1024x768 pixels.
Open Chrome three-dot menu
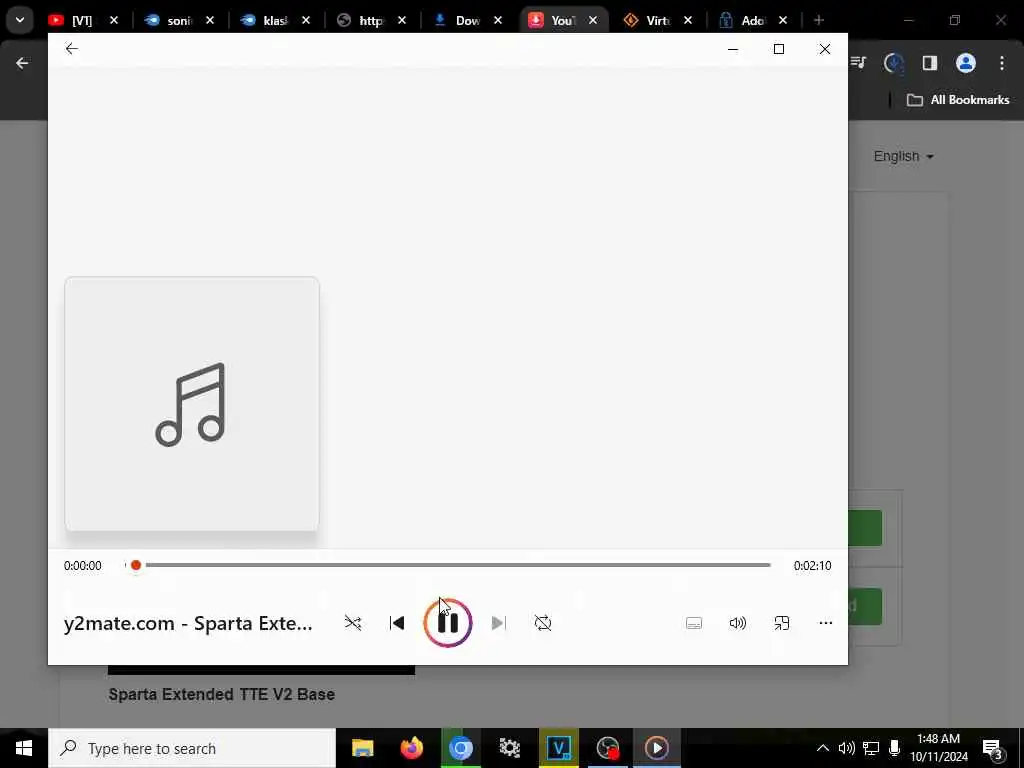click(1002, 63)
